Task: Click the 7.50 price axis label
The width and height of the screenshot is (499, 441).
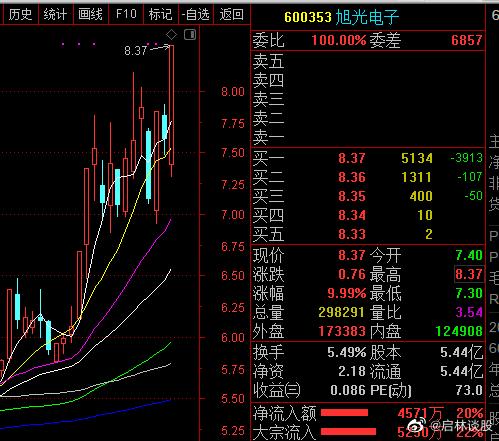Action: (233, 153)
